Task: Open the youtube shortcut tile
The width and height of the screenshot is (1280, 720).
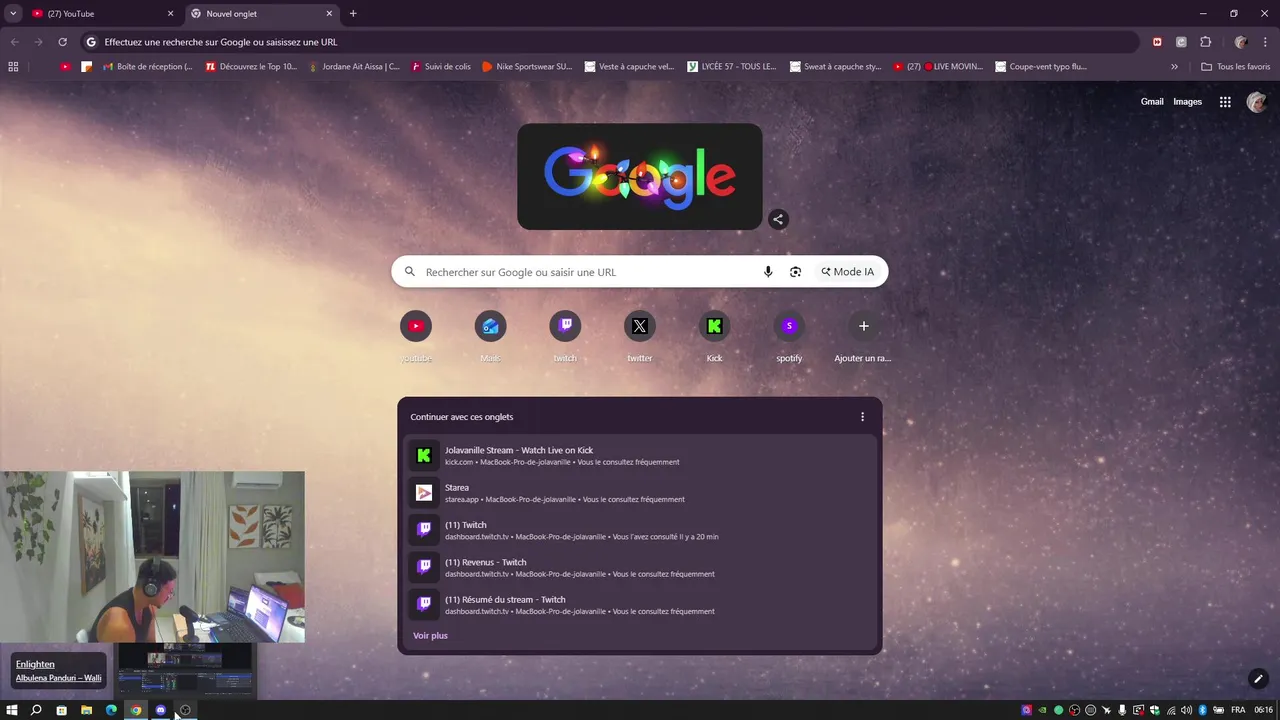Action: pyautogui.click(x=416, y=337)
